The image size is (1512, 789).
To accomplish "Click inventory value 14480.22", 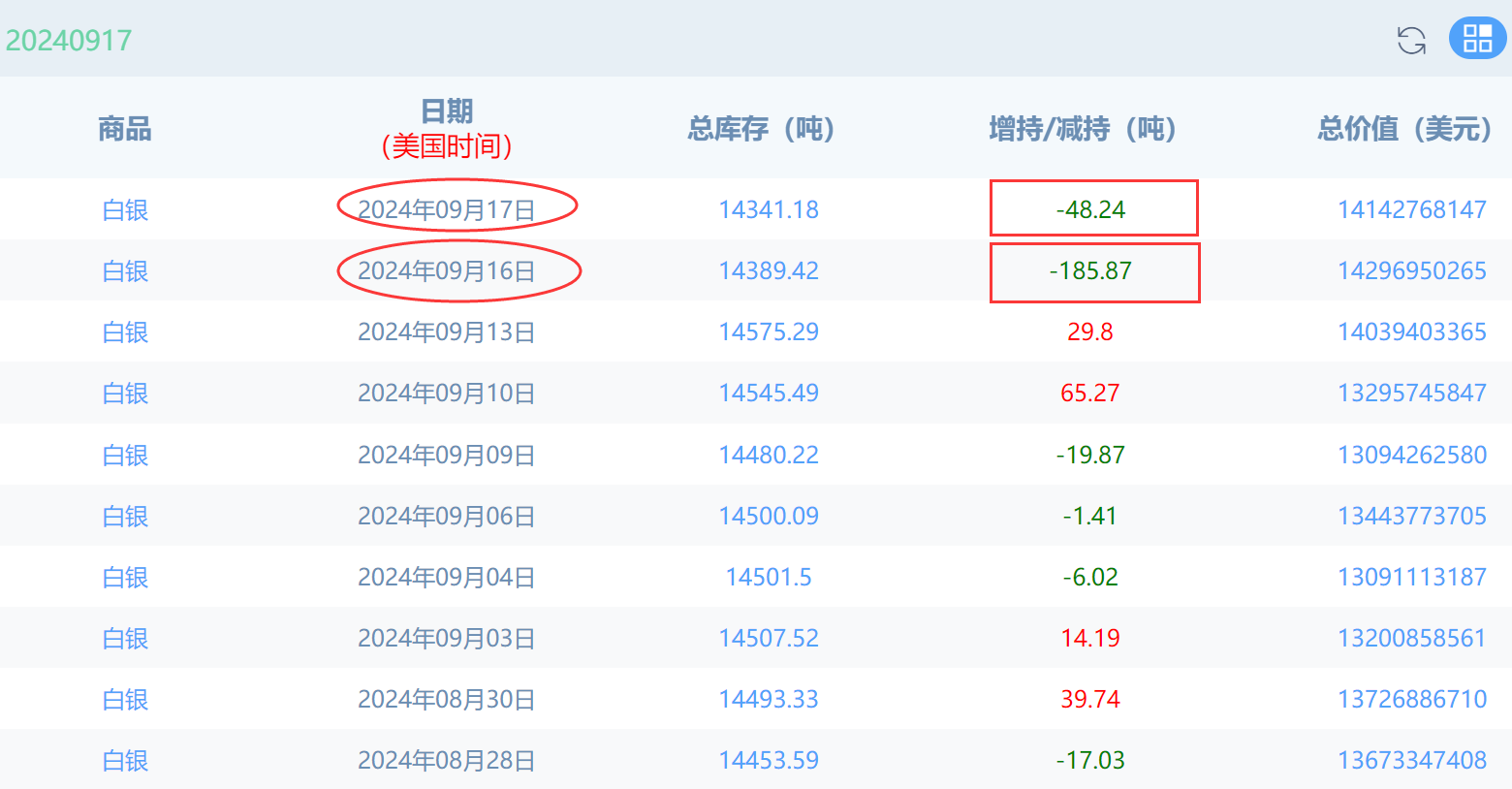I will (x=769, y=455).
